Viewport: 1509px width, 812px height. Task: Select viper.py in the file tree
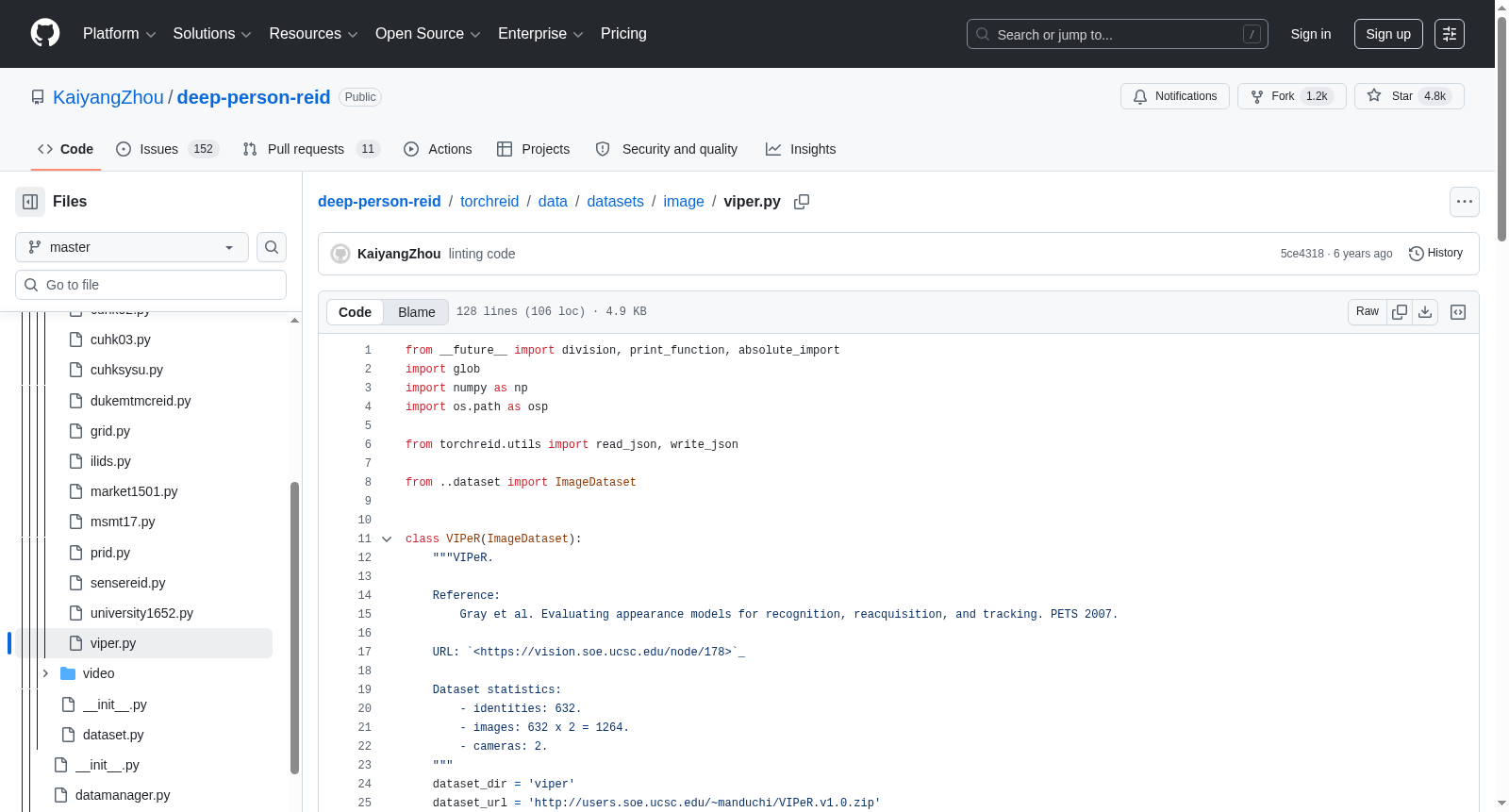pyautogui.click(x=113, y=643)
